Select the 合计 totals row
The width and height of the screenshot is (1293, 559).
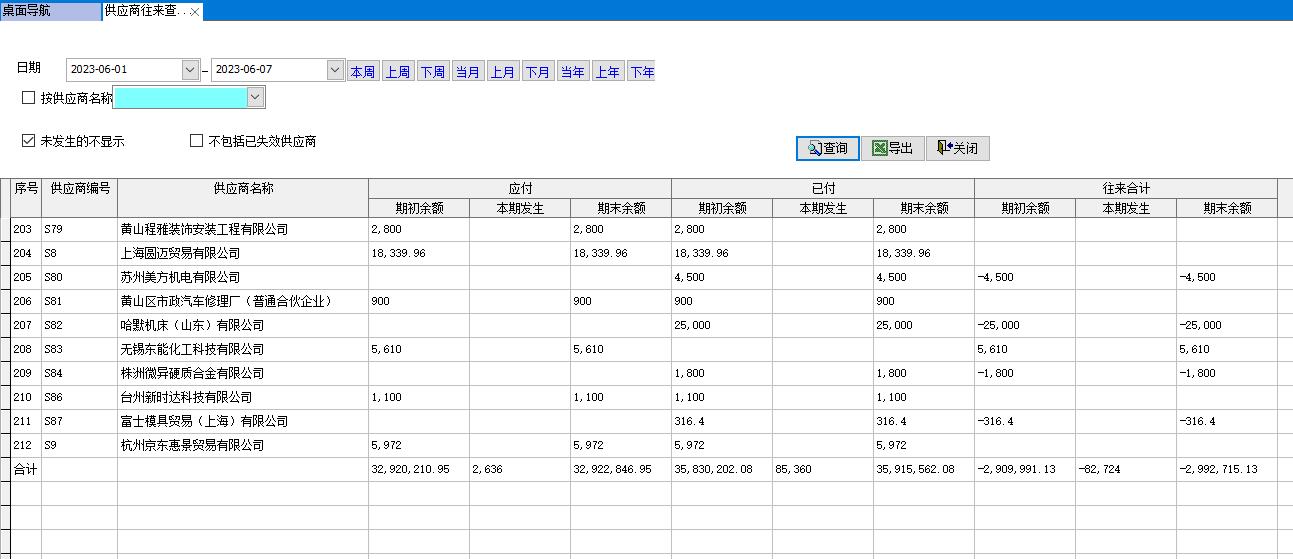pos(25,469)
